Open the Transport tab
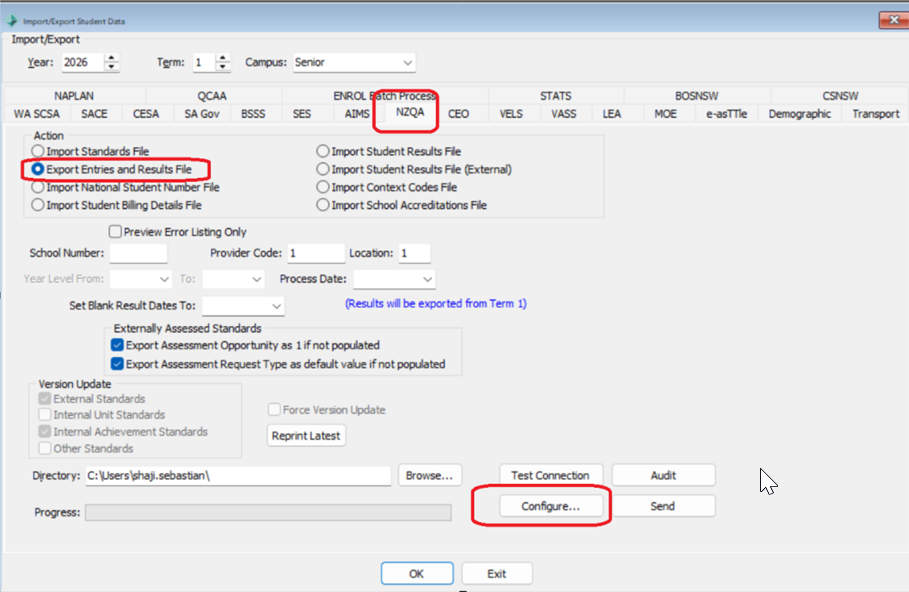Image resolution: width=909 pixels, height=592 pixels. pos(875,114)
